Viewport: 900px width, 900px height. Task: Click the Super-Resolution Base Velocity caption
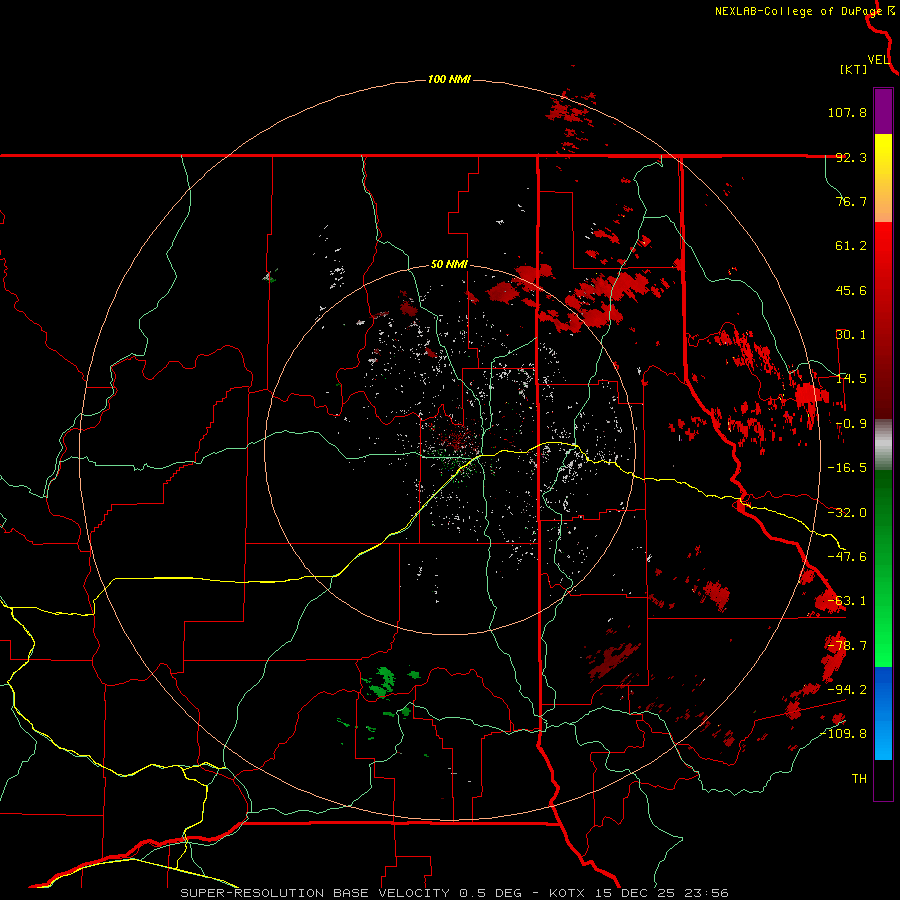(x=455, y=893)
